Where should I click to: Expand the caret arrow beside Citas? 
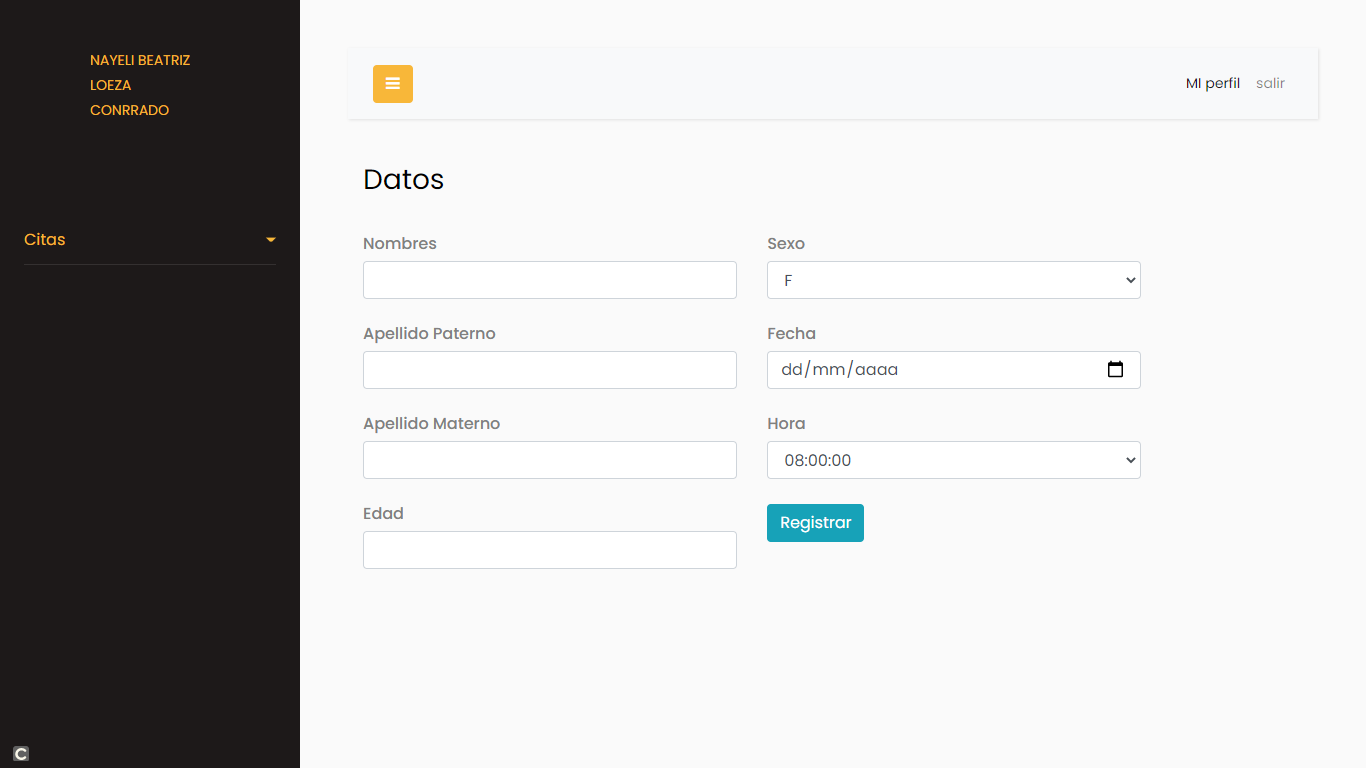coord(270,240)
